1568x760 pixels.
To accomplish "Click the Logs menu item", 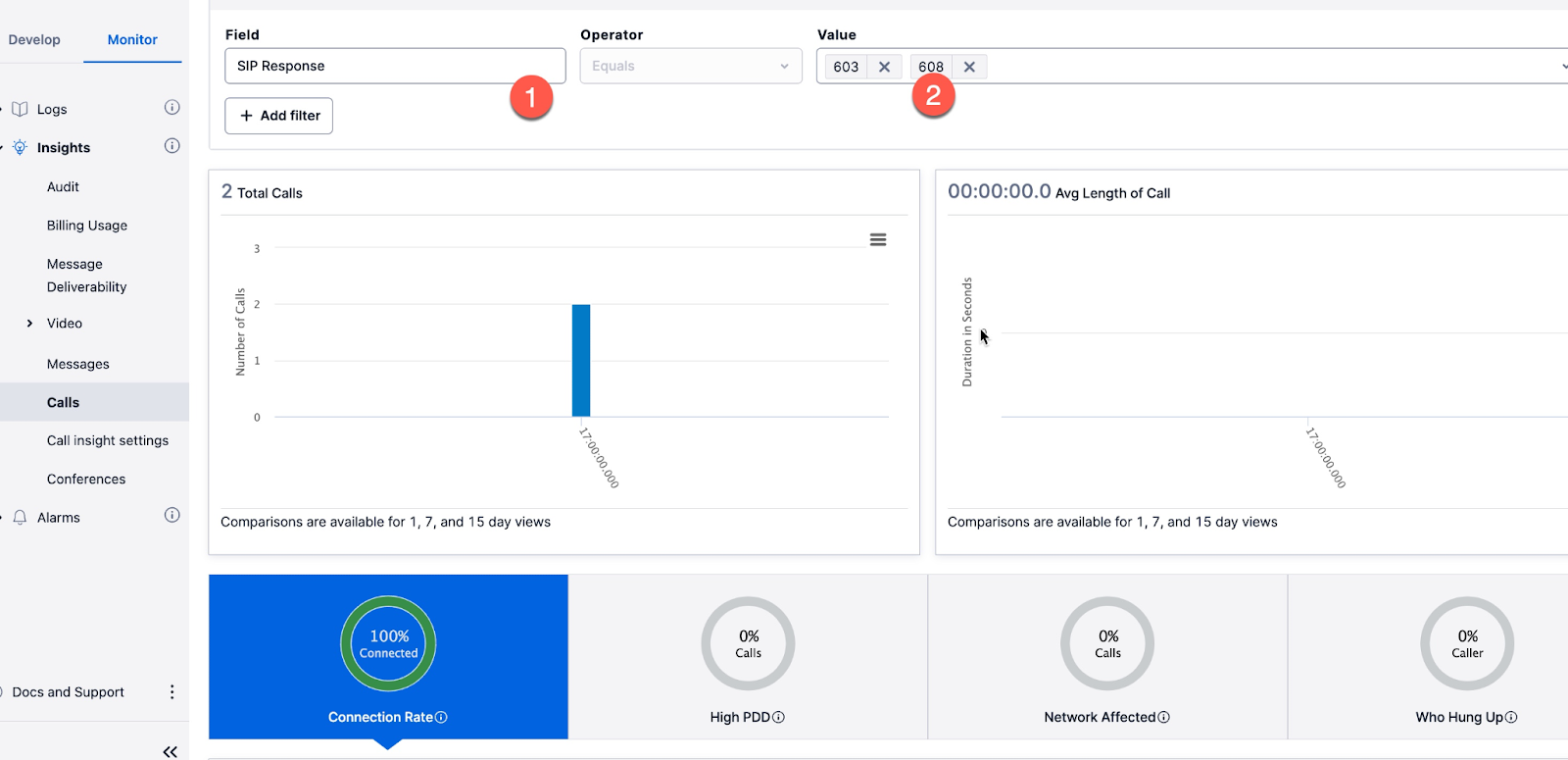I will pos(52,109).
